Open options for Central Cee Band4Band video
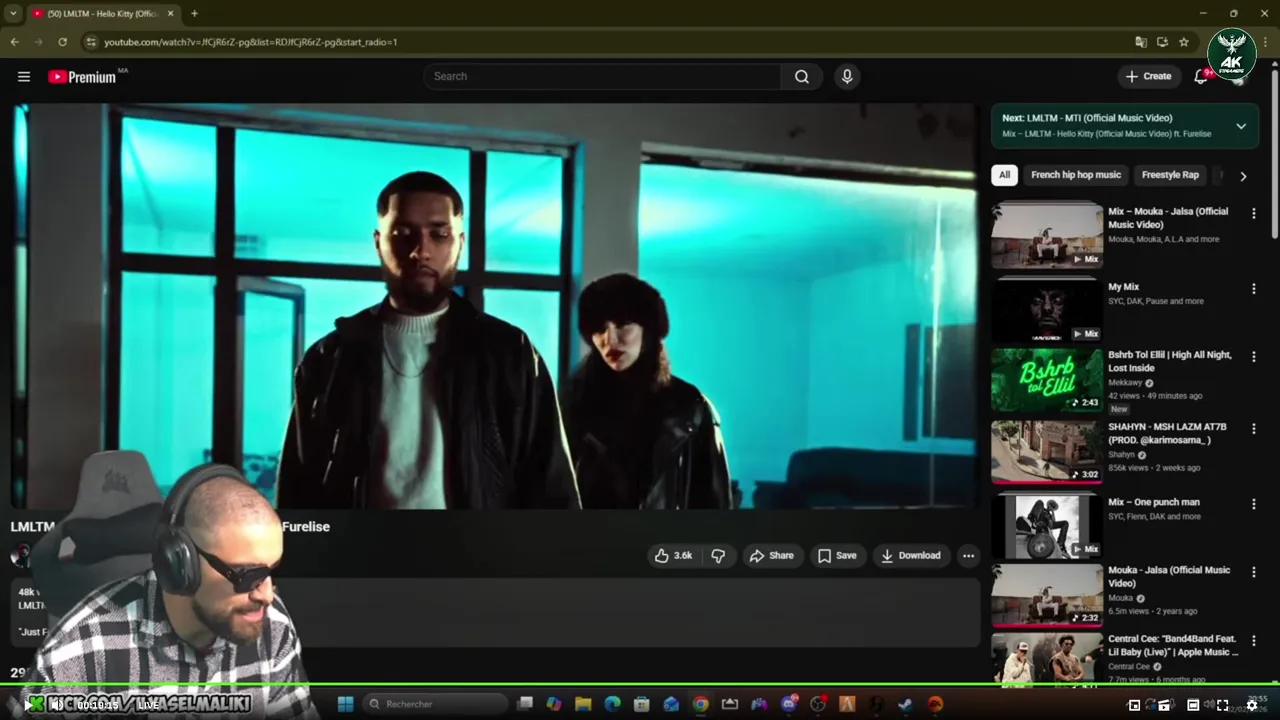The height and width of the screenshot is (720, 1280). pos(1253,641)
